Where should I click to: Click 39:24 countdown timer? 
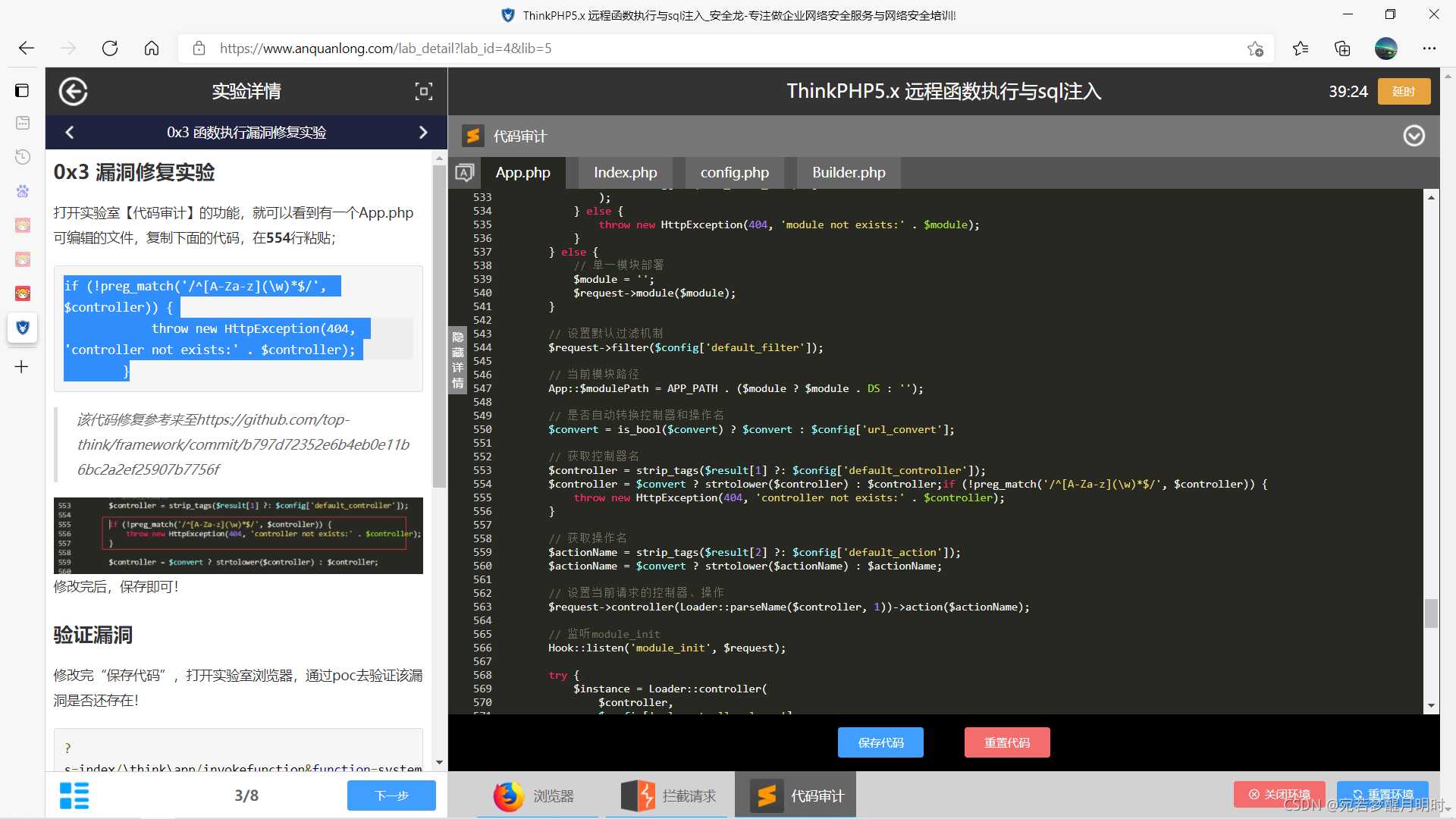point(1348,92)
